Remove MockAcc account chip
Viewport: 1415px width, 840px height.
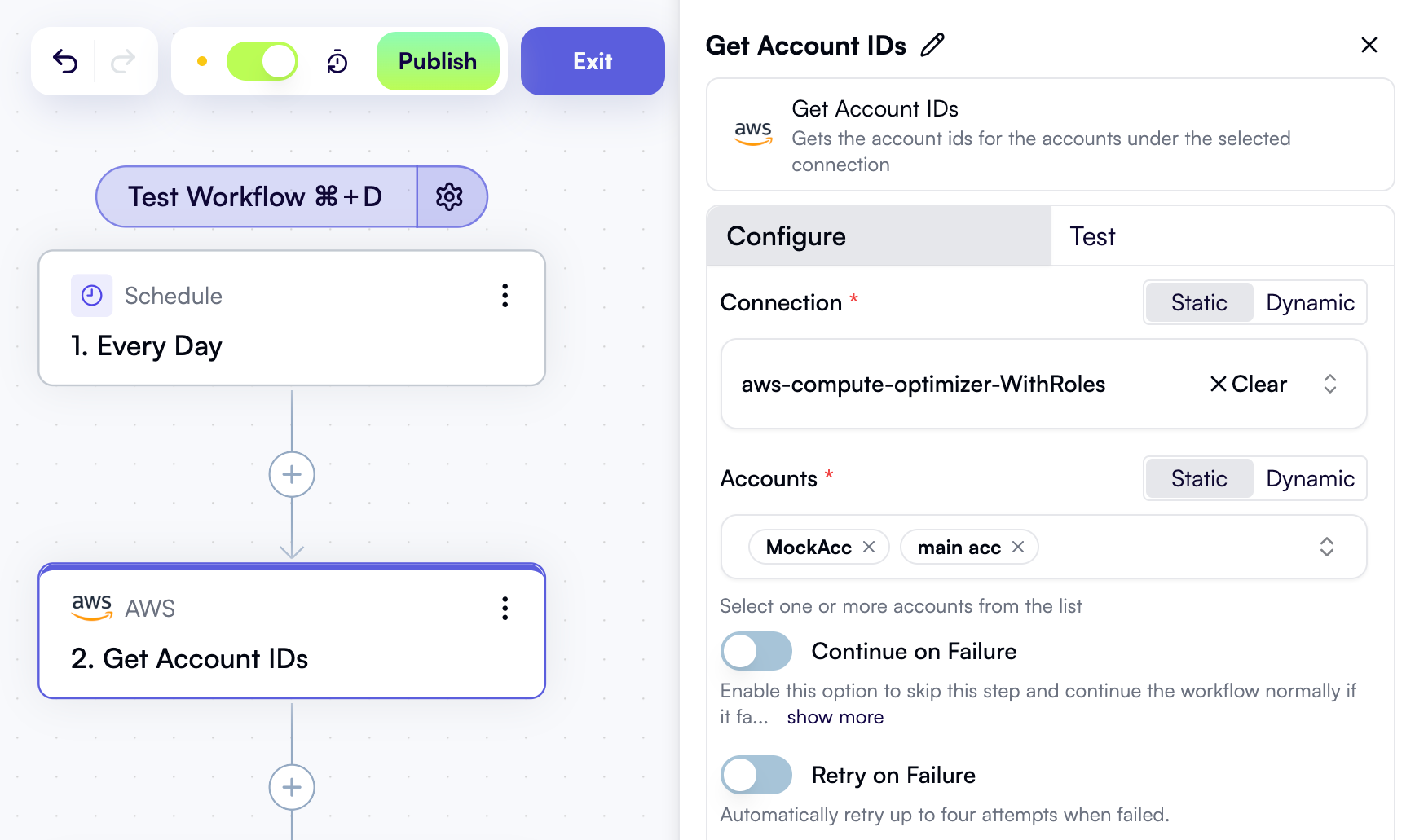click(869, 547)
